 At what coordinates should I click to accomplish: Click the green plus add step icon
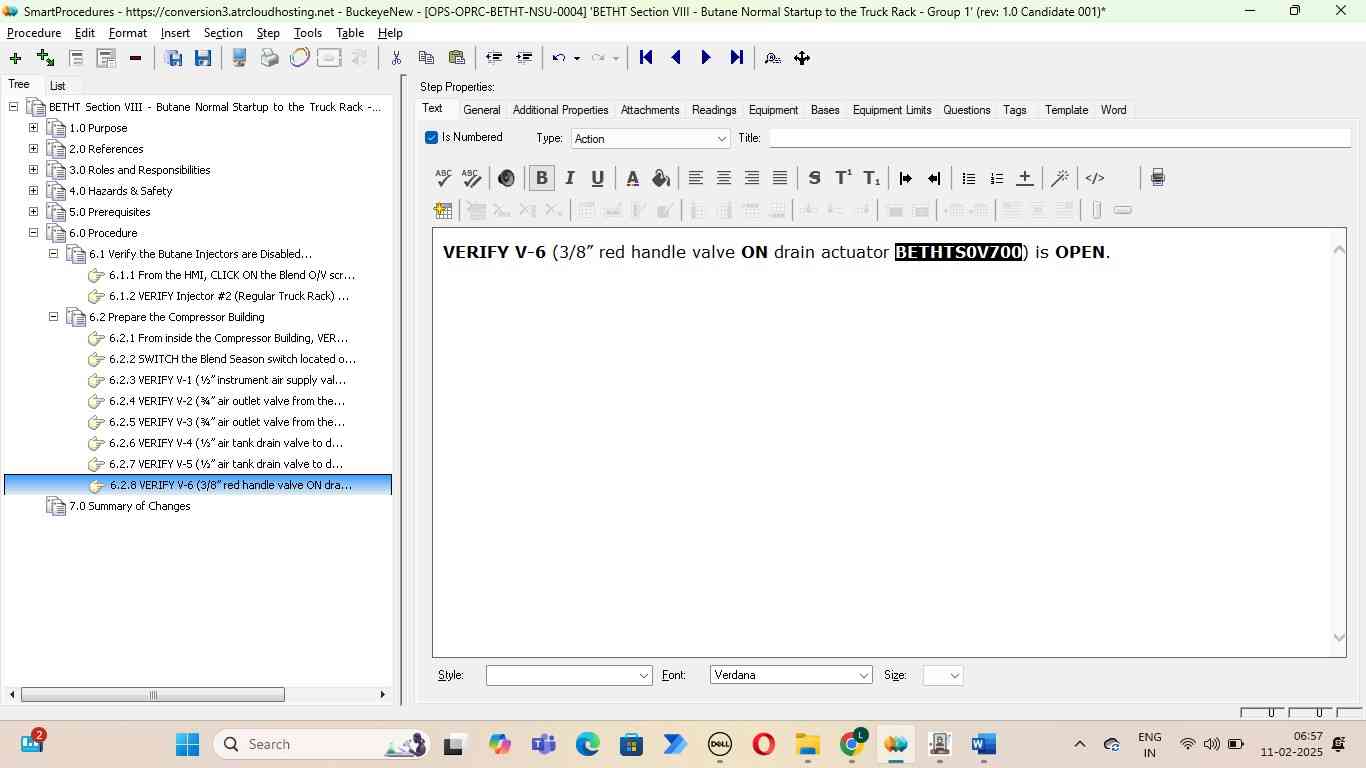[15, 58]
